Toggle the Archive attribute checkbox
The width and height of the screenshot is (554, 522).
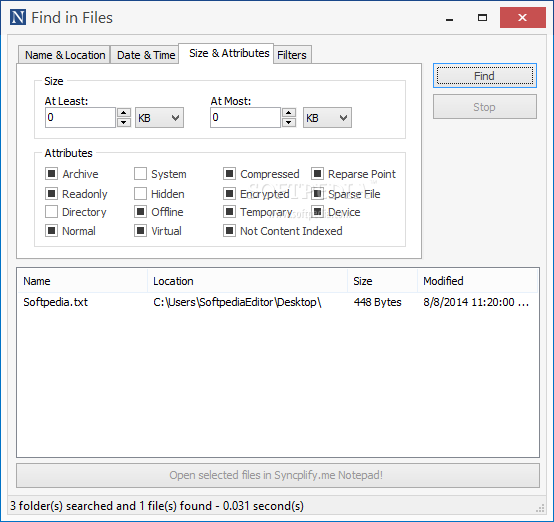[52, 174]
